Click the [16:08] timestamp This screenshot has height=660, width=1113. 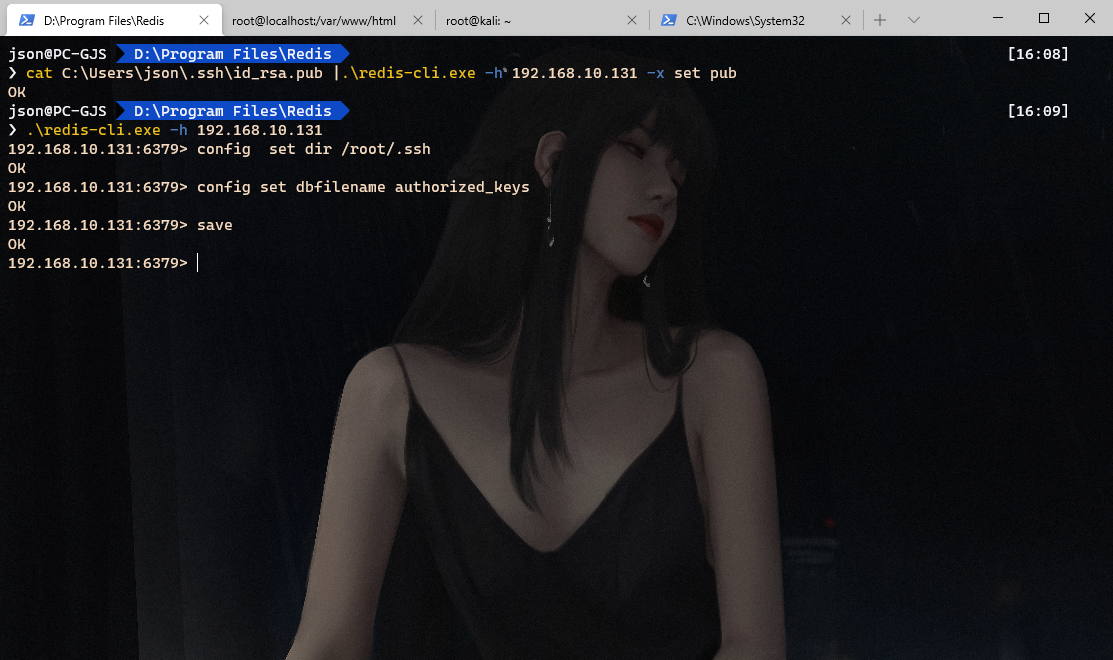click(x=1038, y=54)
